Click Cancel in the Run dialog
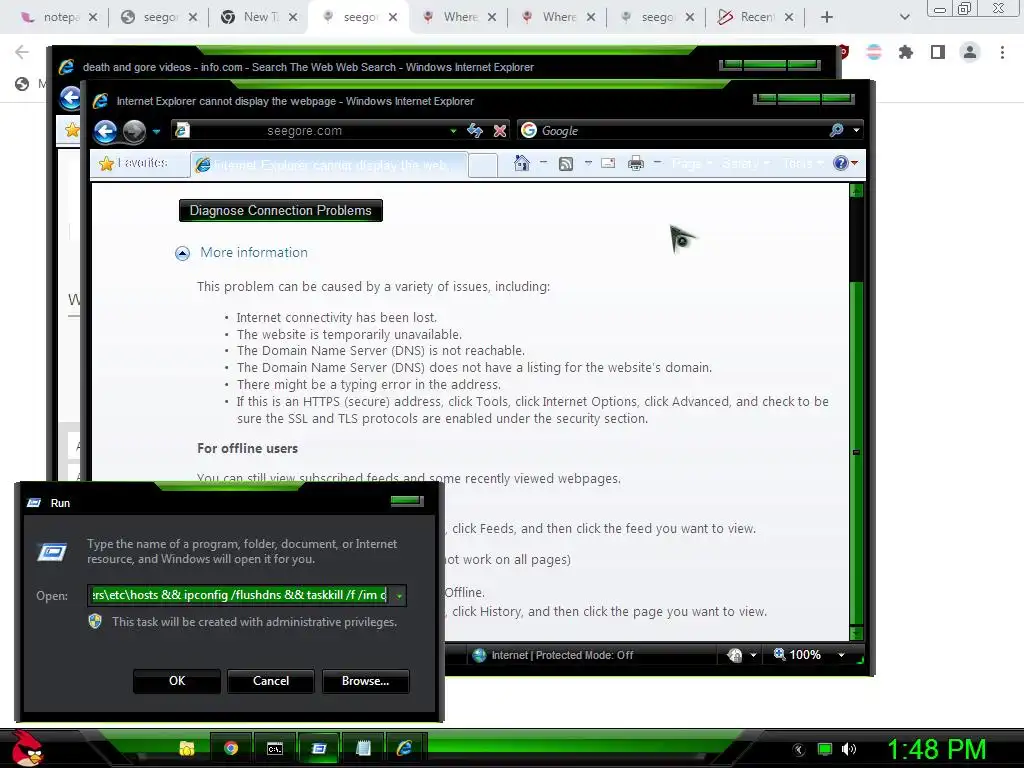The height and width of the screenshot is (768, 1024). (270, 681)
